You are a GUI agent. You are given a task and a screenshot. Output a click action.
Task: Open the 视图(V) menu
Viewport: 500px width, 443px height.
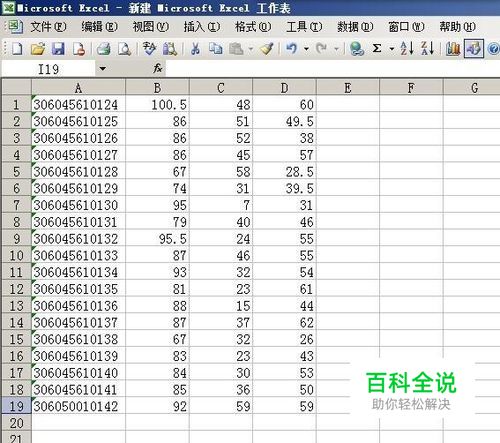click(151, 27)
